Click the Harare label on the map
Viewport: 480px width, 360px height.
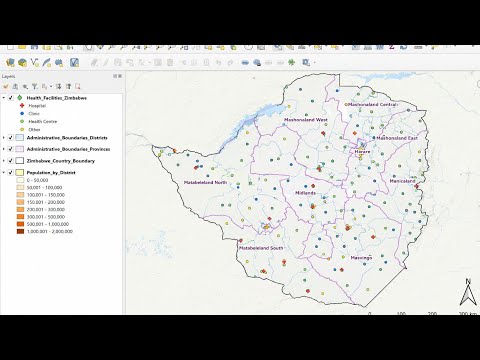(362, 152)
